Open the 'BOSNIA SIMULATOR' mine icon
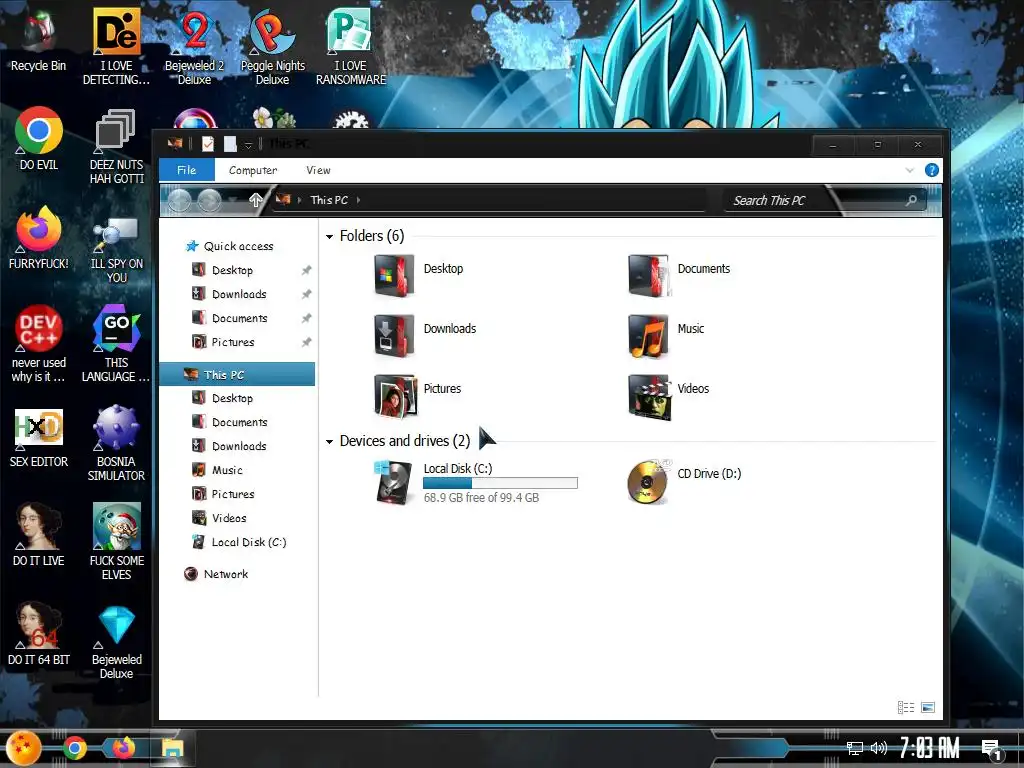Image resolution: width=1024 pixels, height=768 pixels. (116, 443)
